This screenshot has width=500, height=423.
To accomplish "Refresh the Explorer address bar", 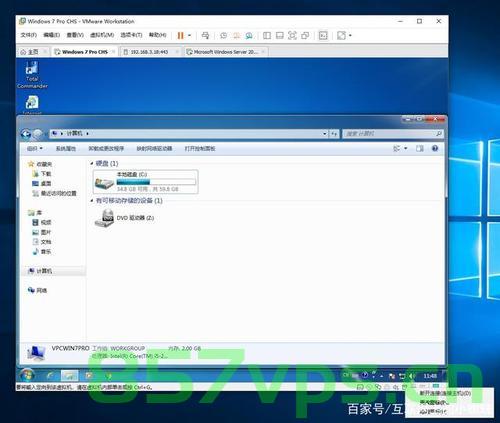I will pyautogui.click(x=334, y=134).
